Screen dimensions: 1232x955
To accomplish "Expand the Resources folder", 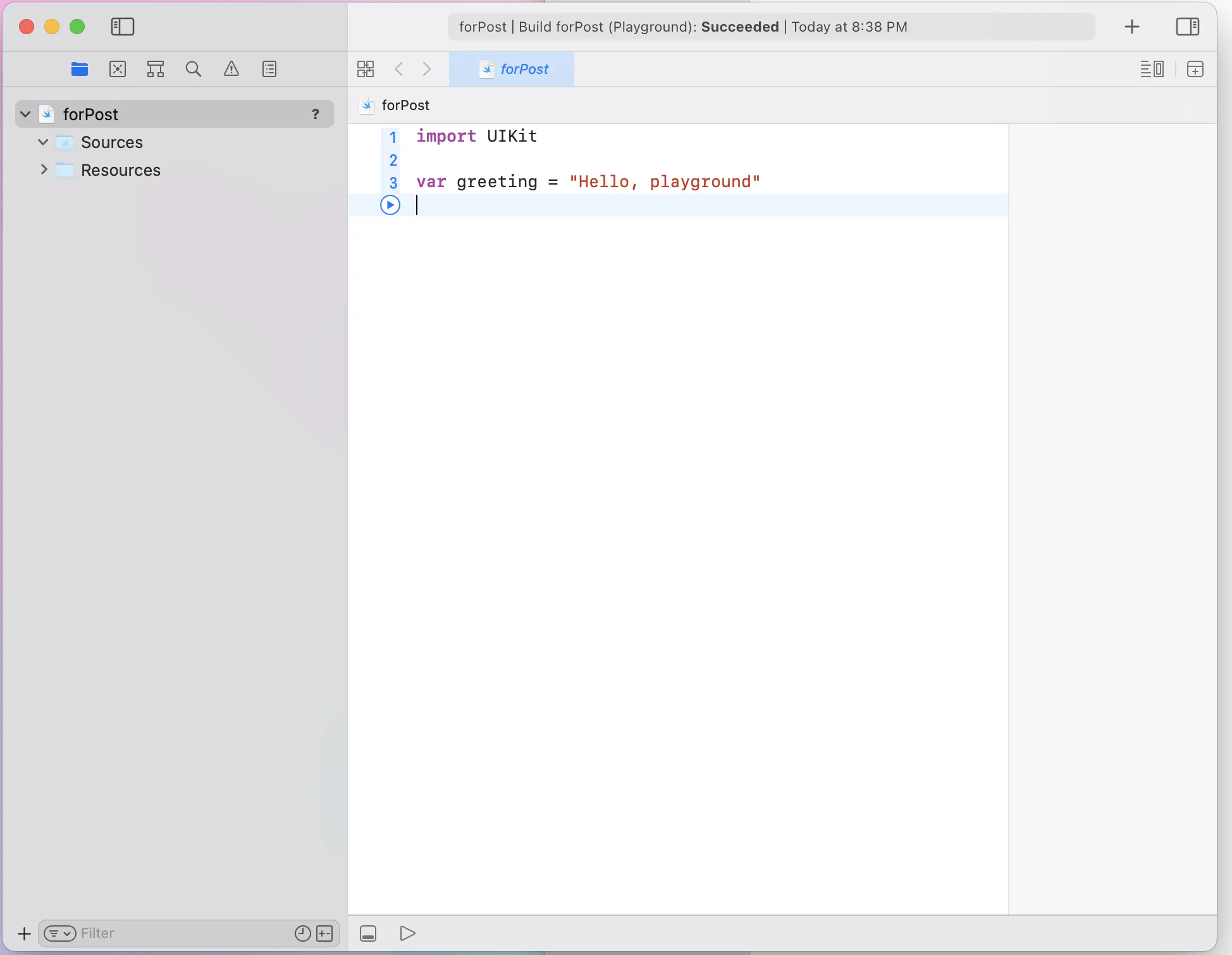I will point(43,170).
